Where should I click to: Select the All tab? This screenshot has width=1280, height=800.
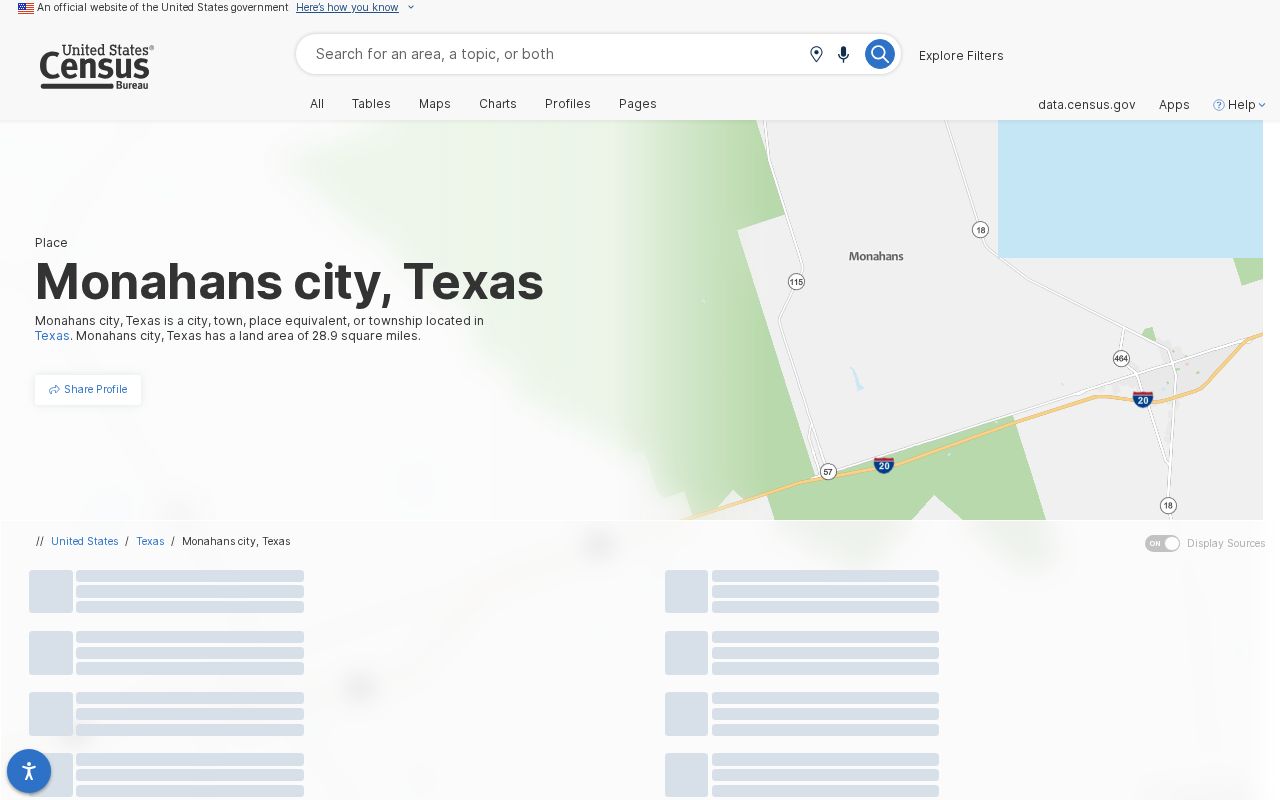[317, 104]
